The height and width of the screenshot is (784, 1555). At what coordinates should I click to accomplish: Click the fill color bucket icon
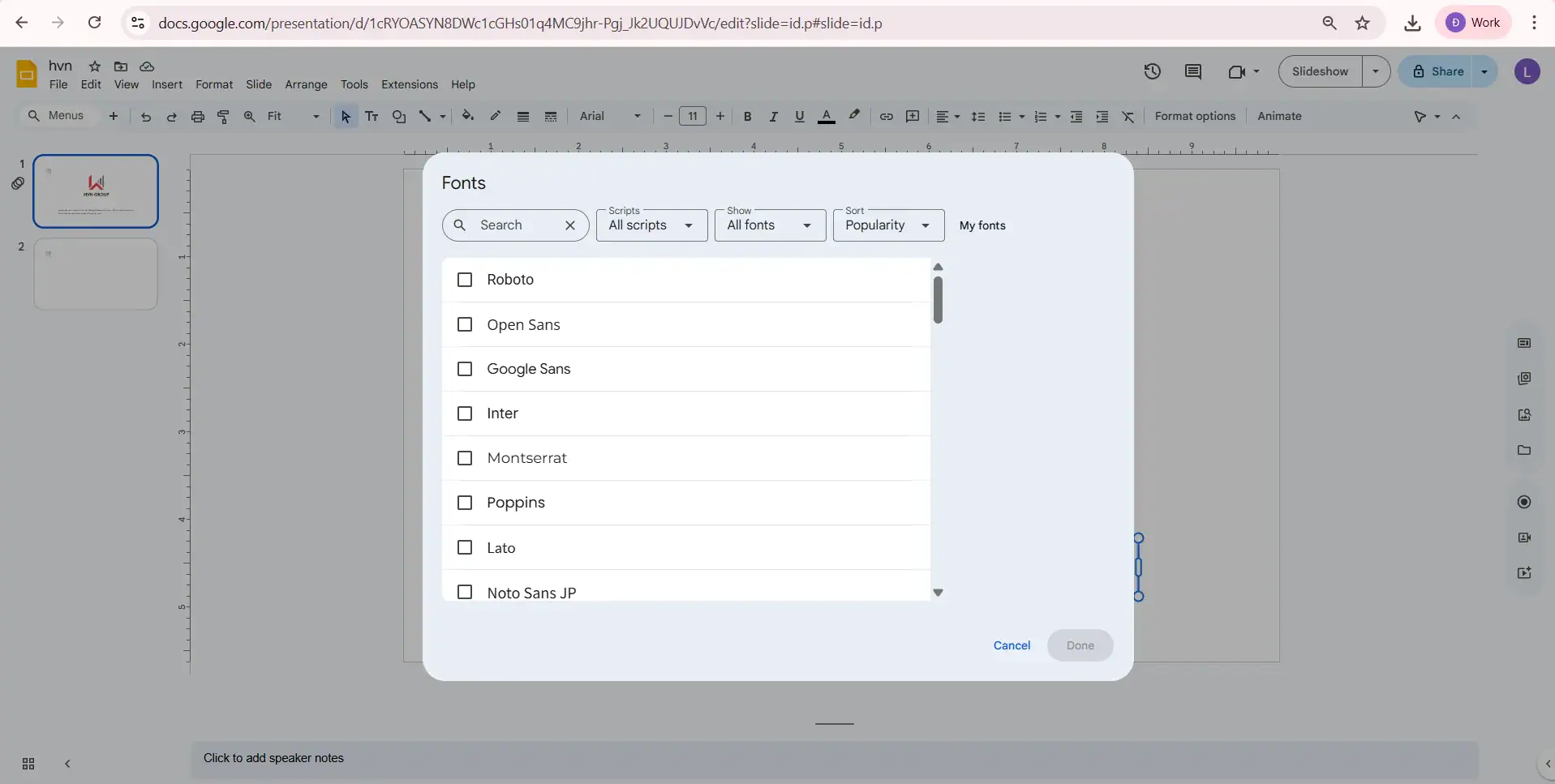[x=468, y=116]
